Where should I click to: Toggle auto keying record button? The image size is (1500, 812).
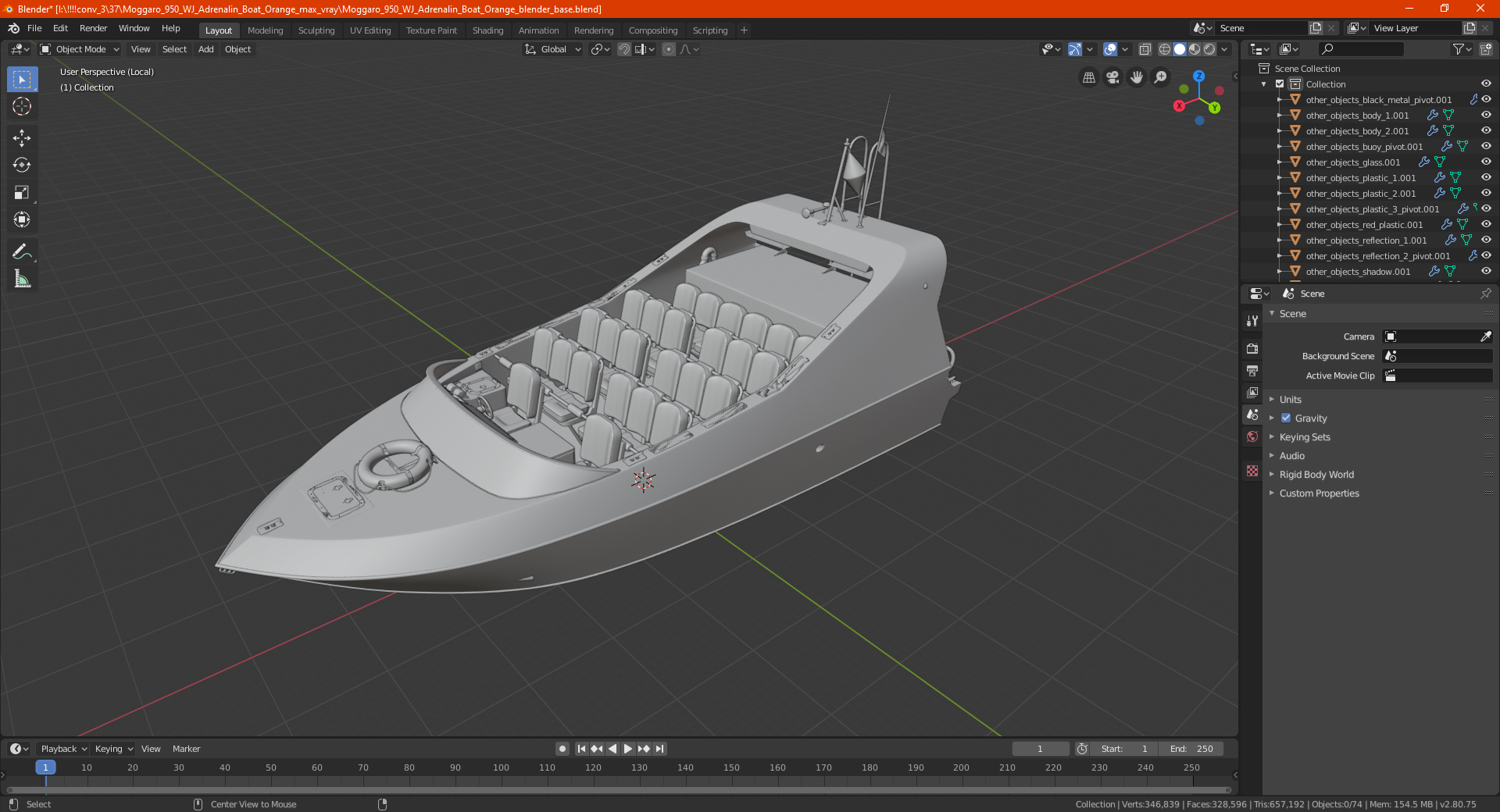tap(562, 749)
